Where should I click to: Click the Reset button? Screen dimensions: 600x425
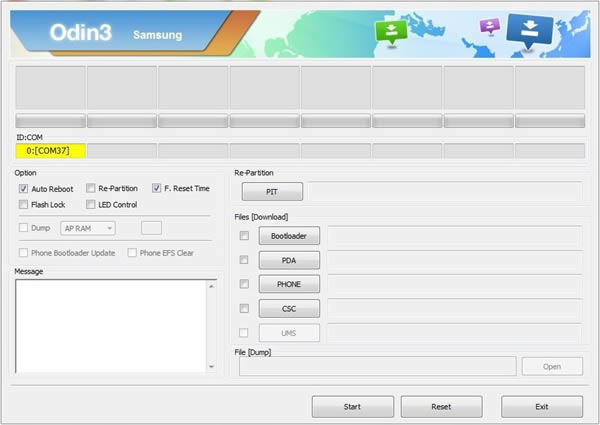point(441,407)
